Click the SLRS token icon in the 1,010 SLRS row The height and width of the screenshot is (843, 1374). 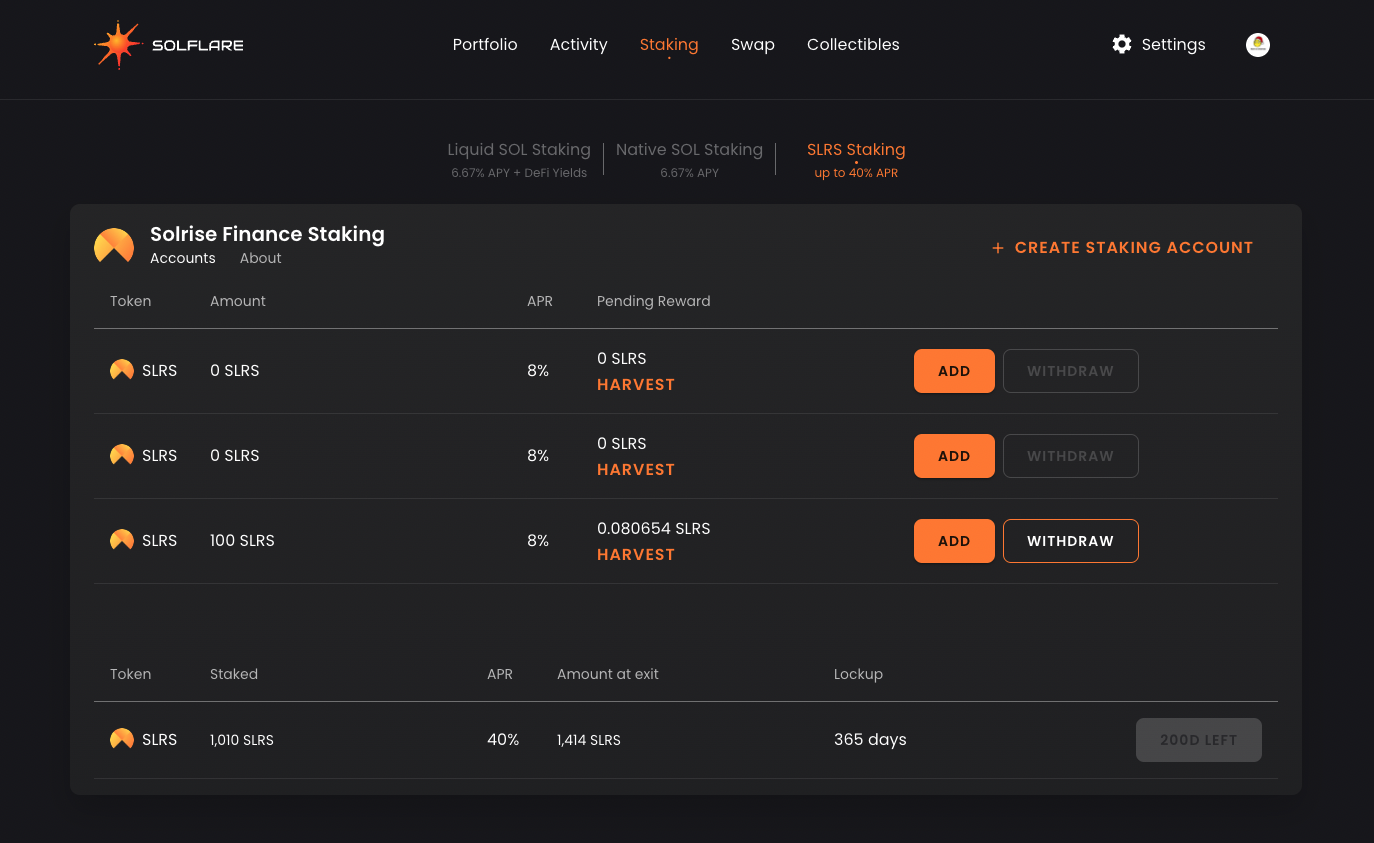(x=122, y=739)
